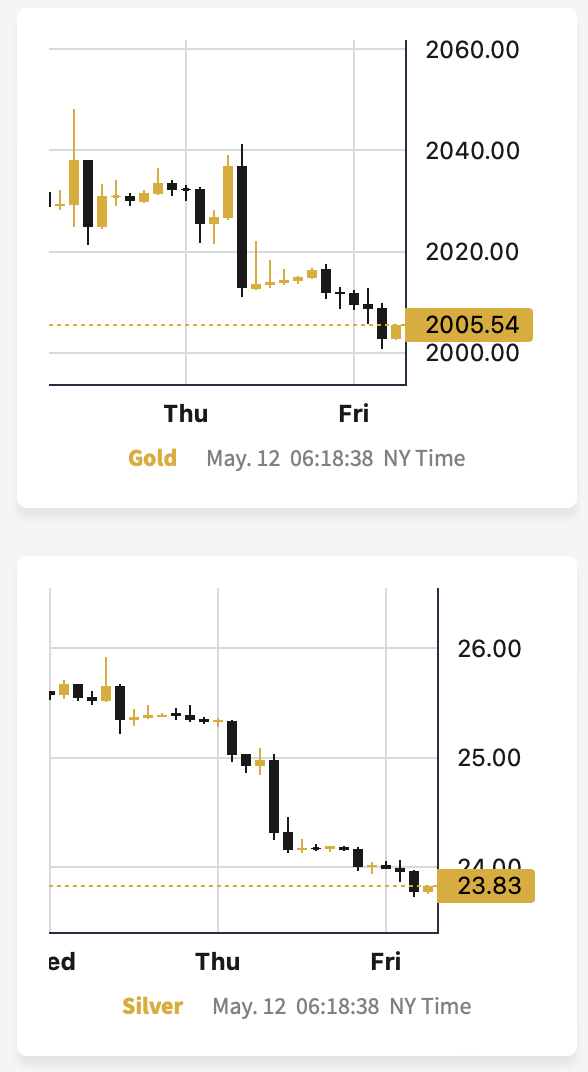Click the latest gold candlestick beside price tag

396,332
